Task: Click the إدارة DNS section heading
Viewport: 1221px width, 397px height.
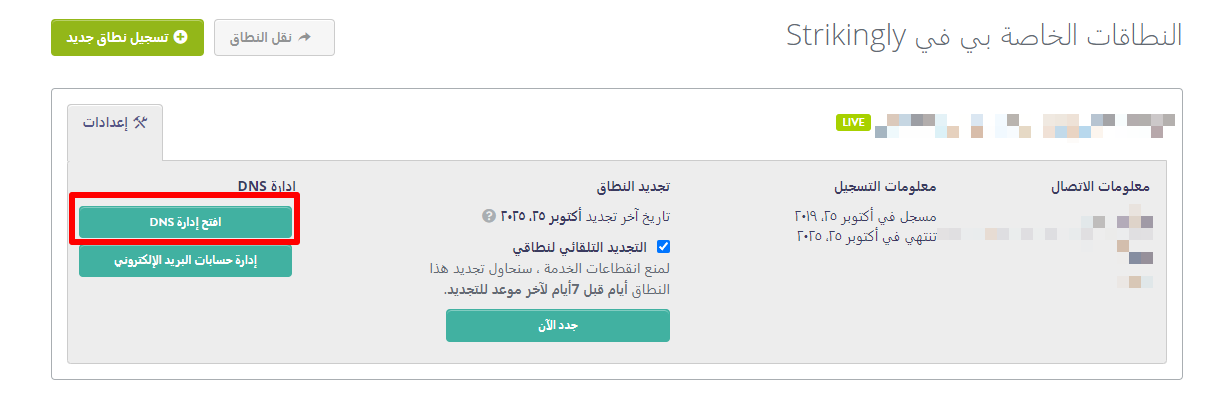Action: tap(267, 187)
